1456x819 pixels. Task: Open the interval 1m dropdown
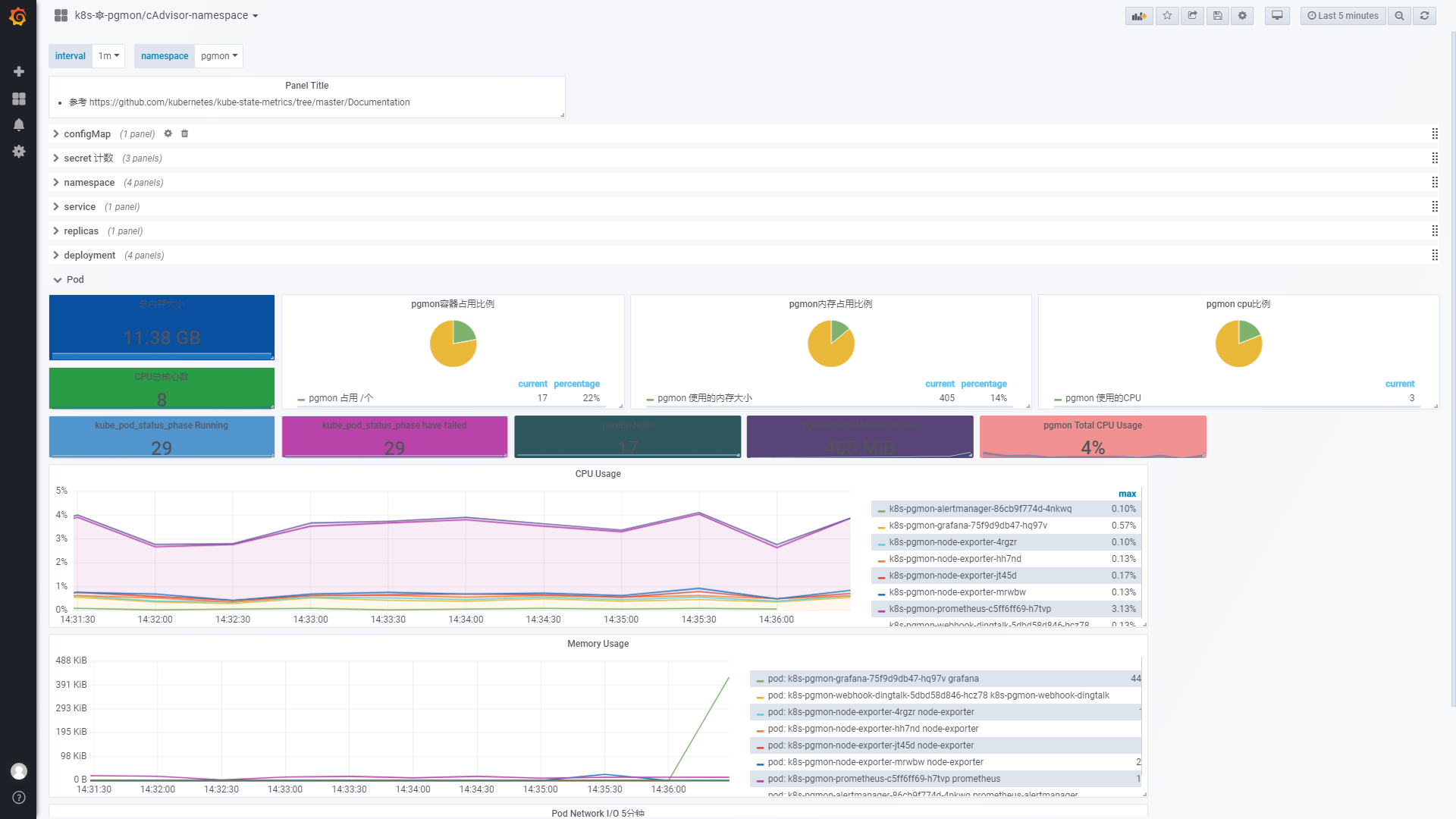click(108, 56)
